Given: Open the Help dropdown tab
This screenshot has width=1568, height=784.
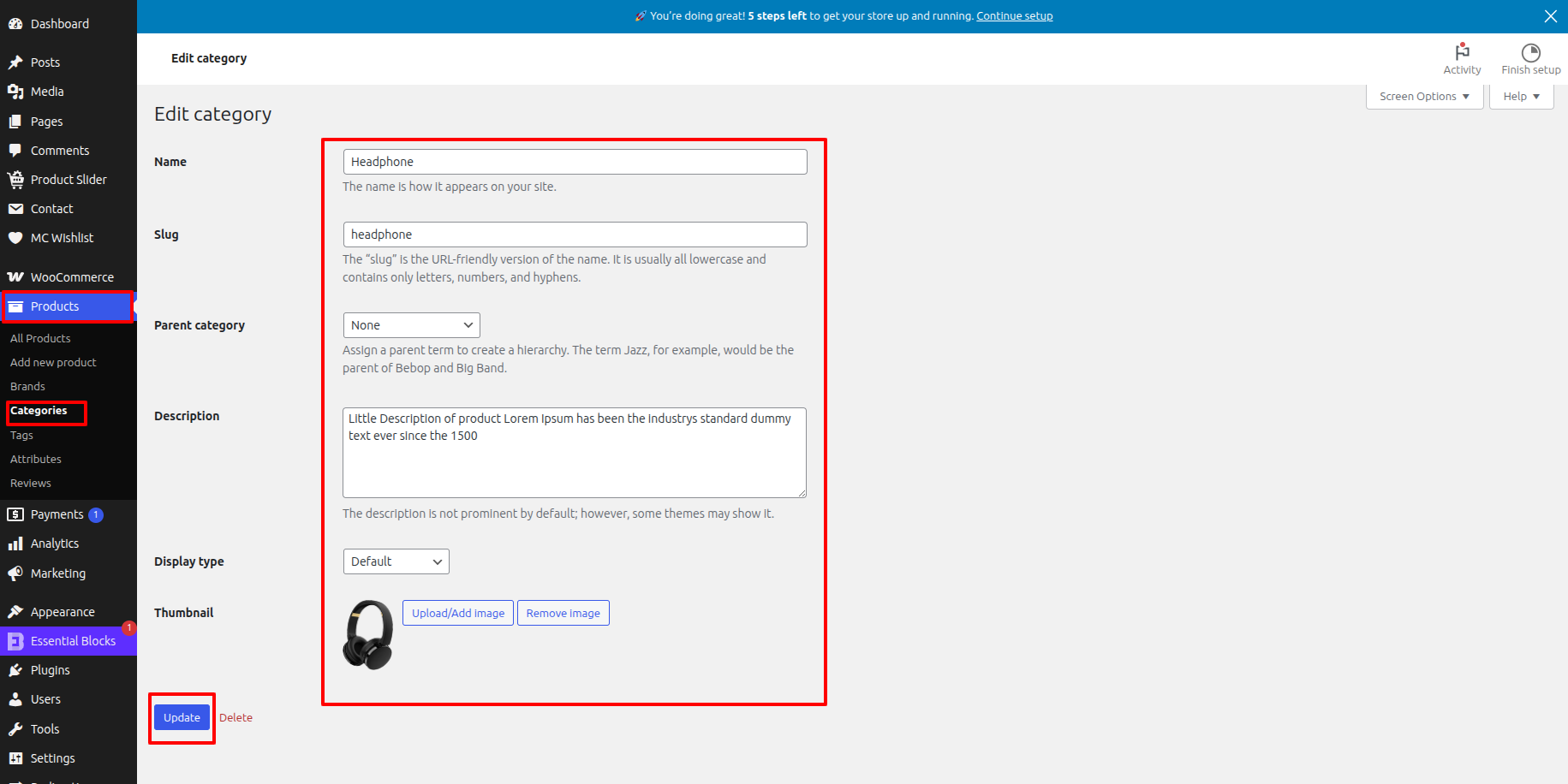Looking at the screenshot, I should click(x=1521, y=97).
